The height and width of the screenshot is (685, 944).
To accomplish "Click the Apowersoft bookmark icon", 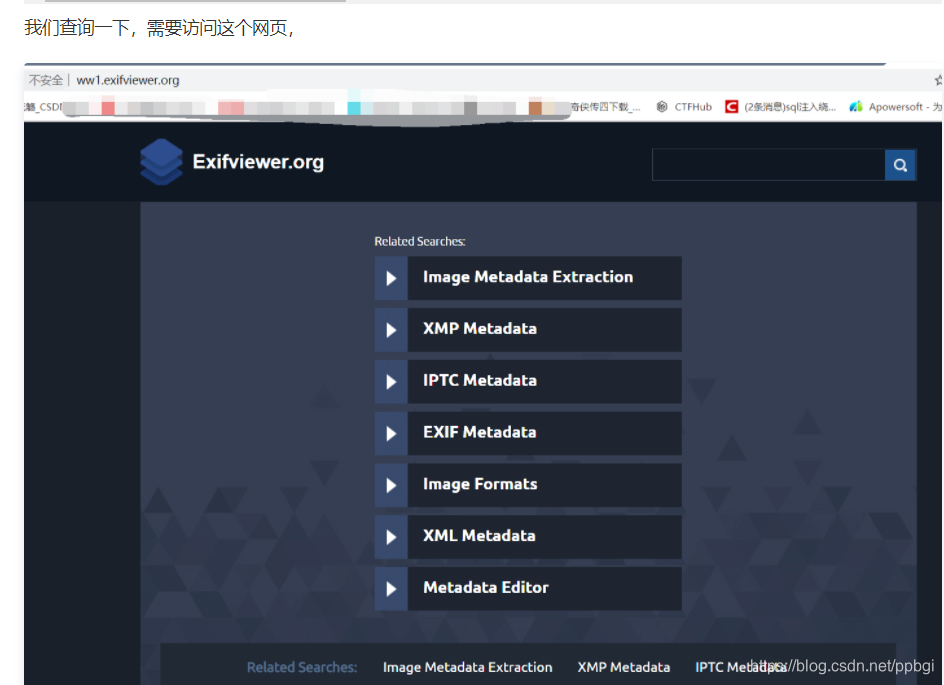I will 856,107.
